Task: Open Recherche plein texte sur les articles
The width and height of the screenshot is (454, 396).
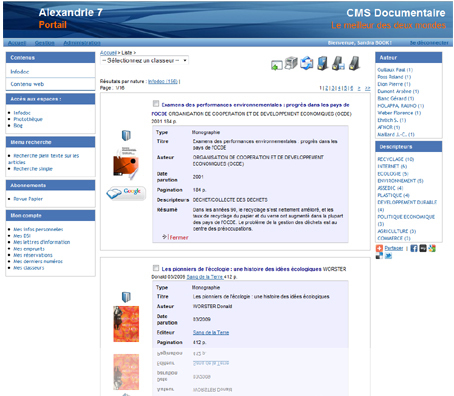Action: [44, 159]
